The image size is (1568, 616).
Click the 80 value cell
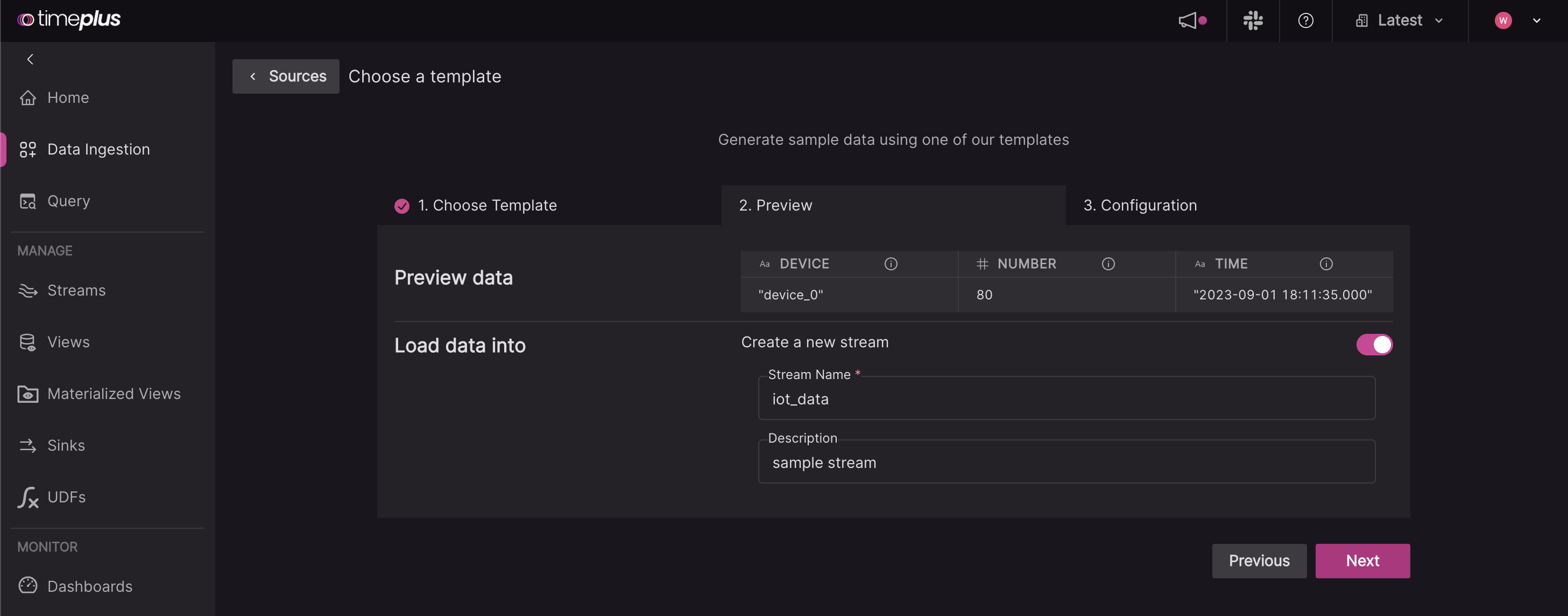point(1066,295)
